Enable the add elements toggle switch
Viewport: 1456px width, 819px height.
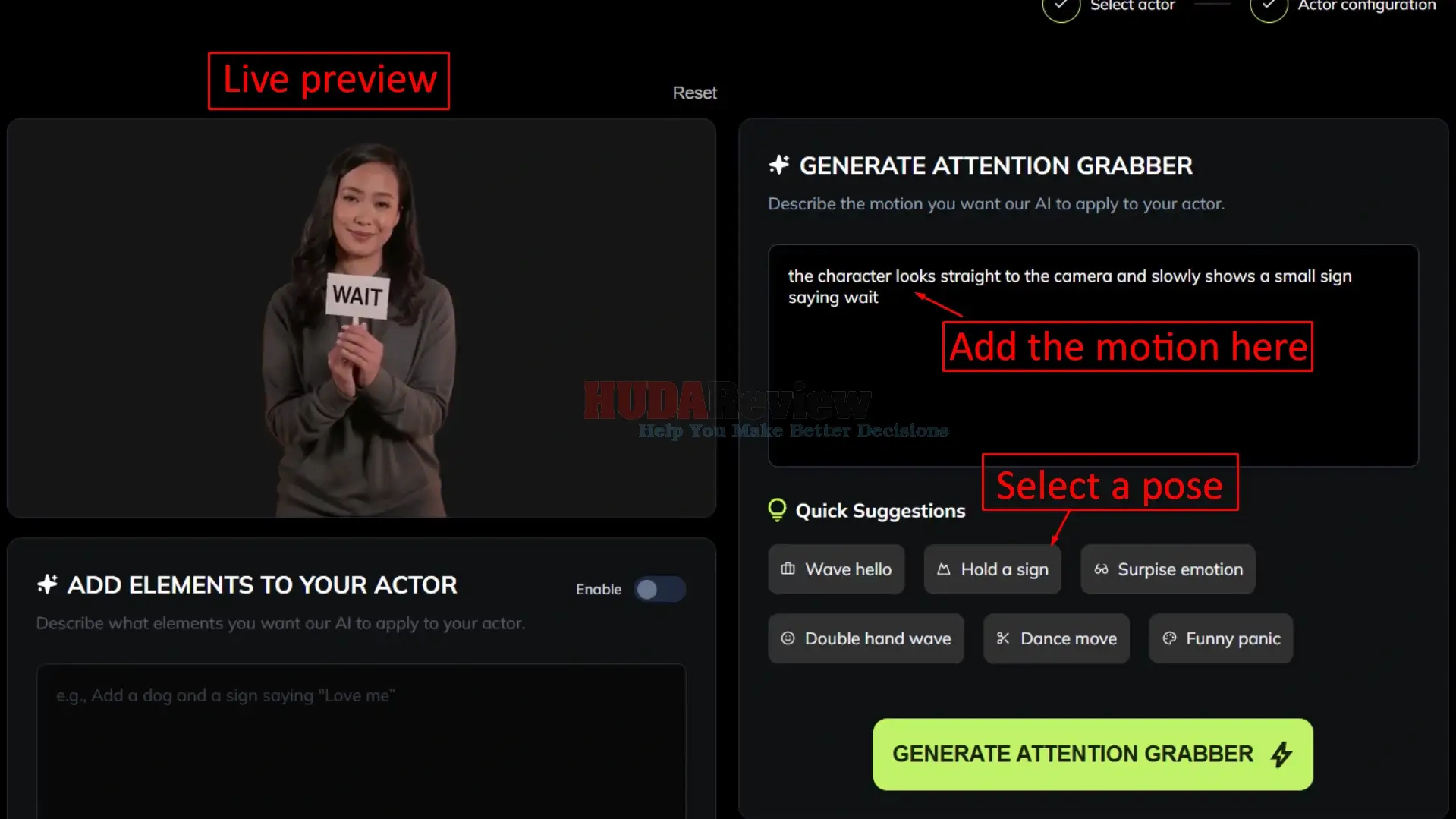coord(659,589)
